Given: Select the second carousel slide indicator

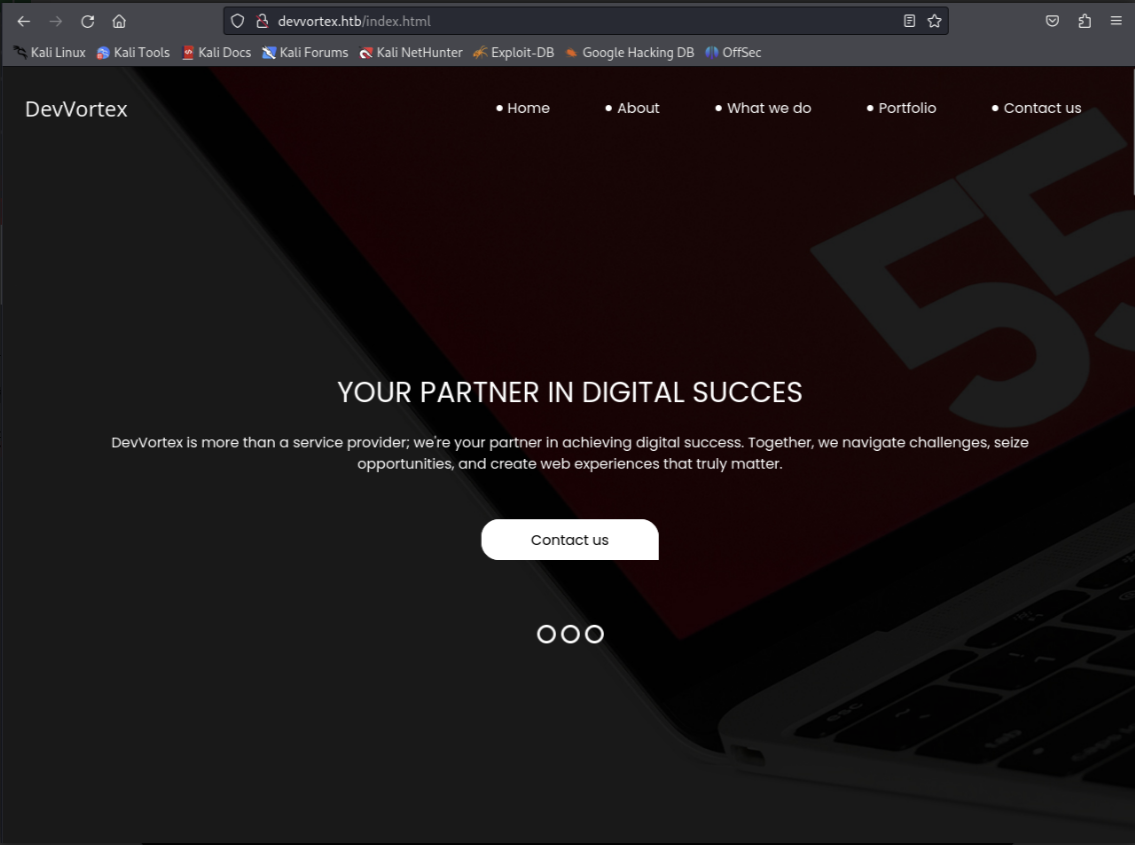Looking at the screenshot, I should coord(570,634).
